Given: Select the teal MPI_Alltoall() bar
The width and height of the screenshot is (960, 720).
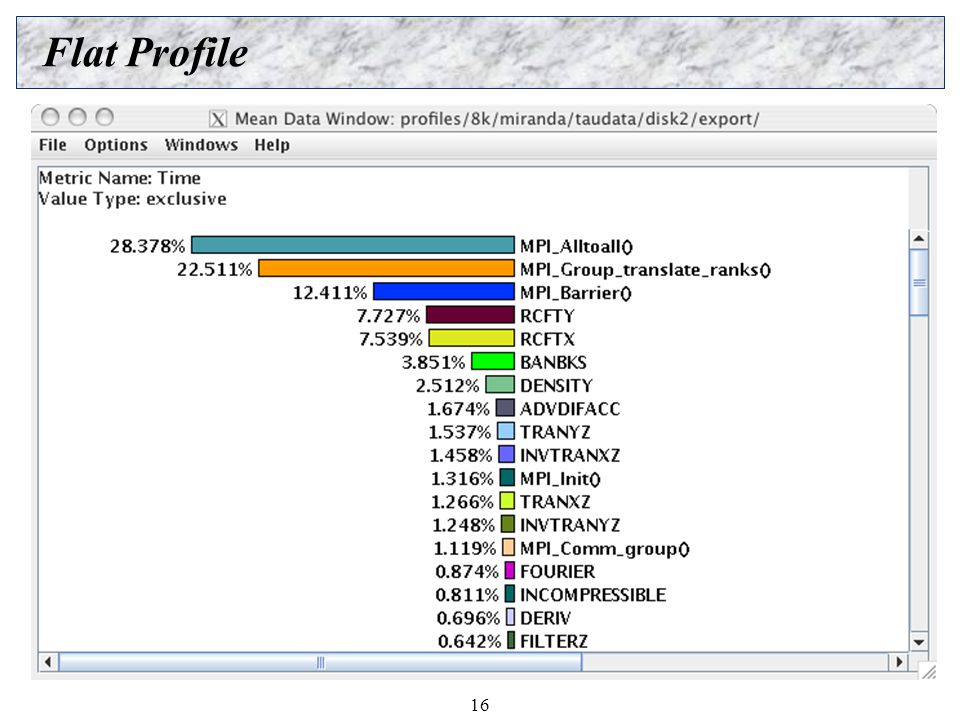Looking at the screenshot, I should [353, 245].
